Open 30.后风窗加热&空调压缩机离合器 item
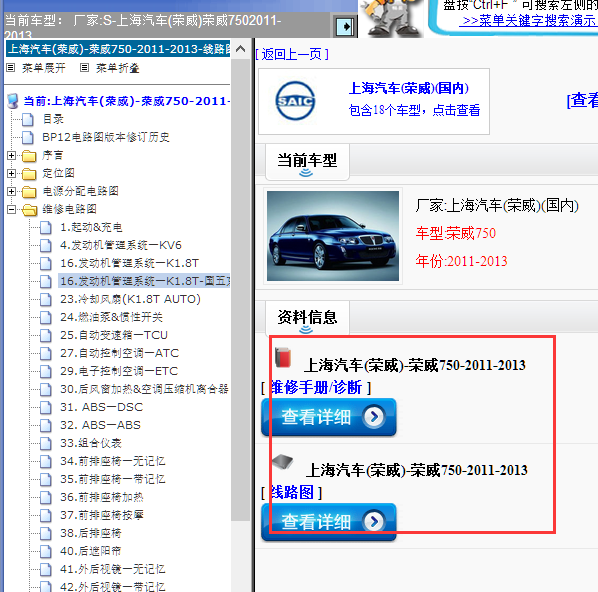Viewport: 598px width, 592px height. (x=145, y=389)
